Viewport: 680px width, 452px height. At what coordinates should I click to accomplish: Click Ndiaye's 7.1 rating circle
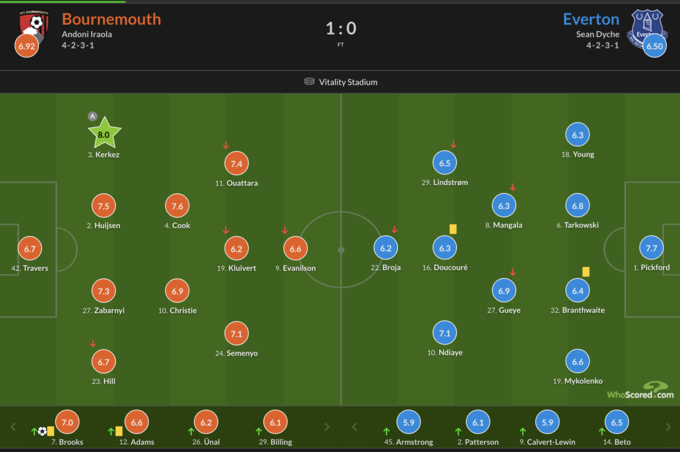click(x=446, y=333)
